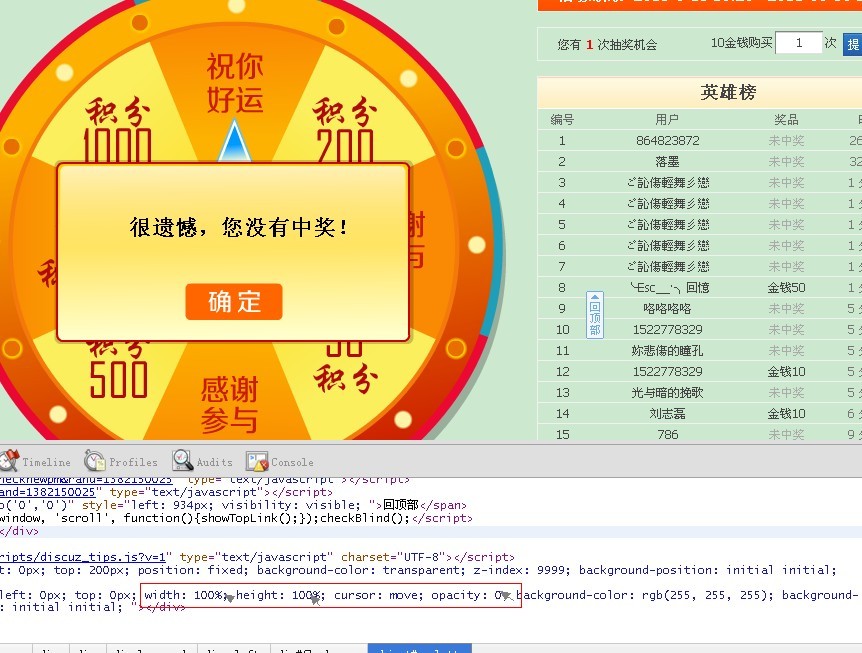Select user 光与暗的挽歌 in row 13
Image resolution: width=862 pixels, height=653 pixels.
(x=667, y=392)
